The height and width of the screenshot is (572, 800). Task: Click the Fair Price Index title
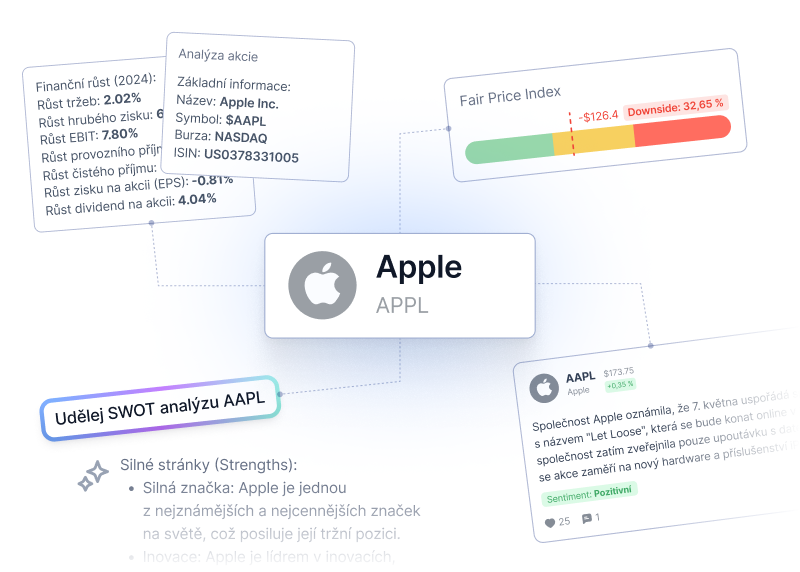[x=510, y=96]
